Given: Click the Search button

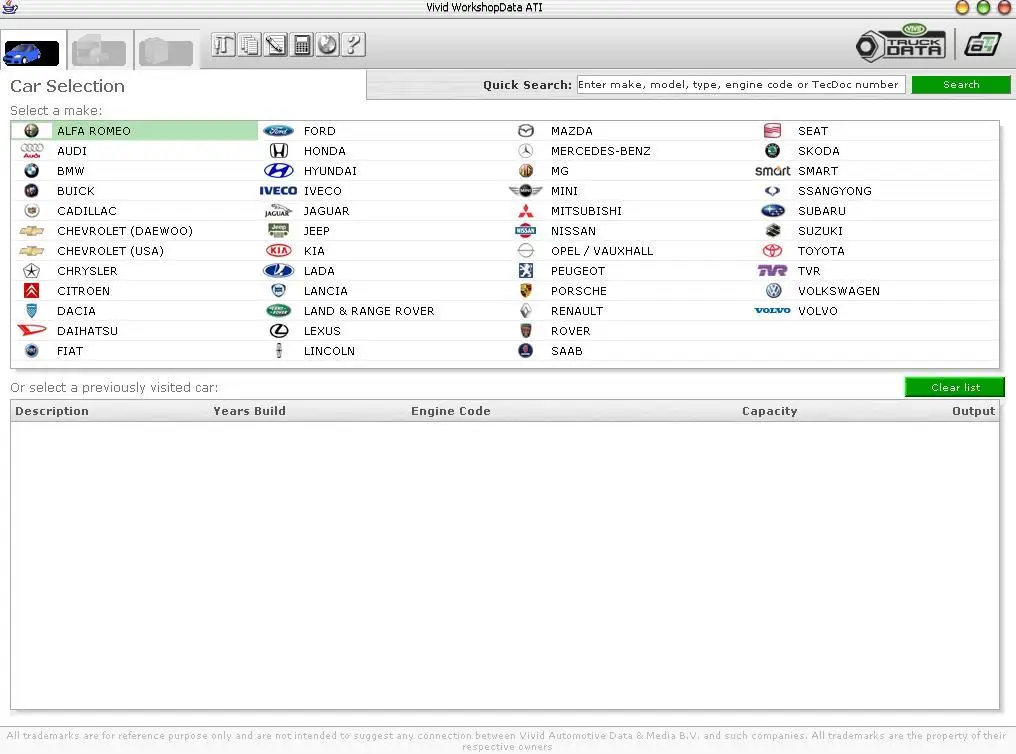Looking at the screenshot, I should (x=961, y=85).
